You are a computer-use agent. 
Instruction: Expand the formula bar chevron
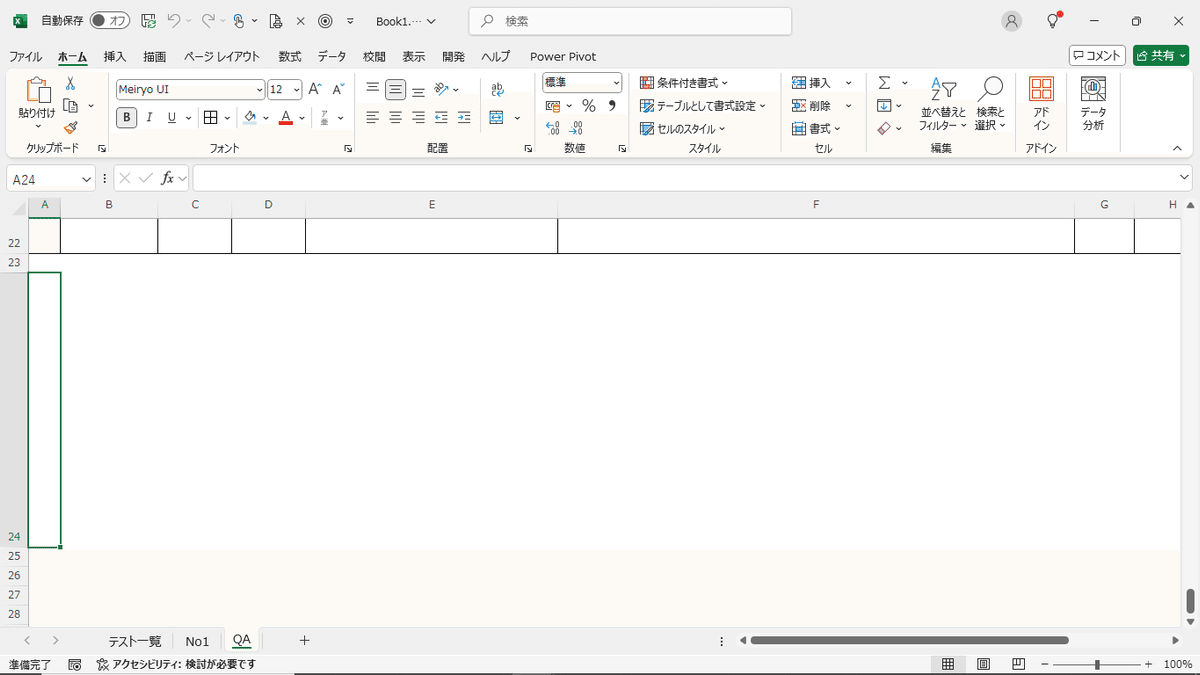click(1184, 177)
